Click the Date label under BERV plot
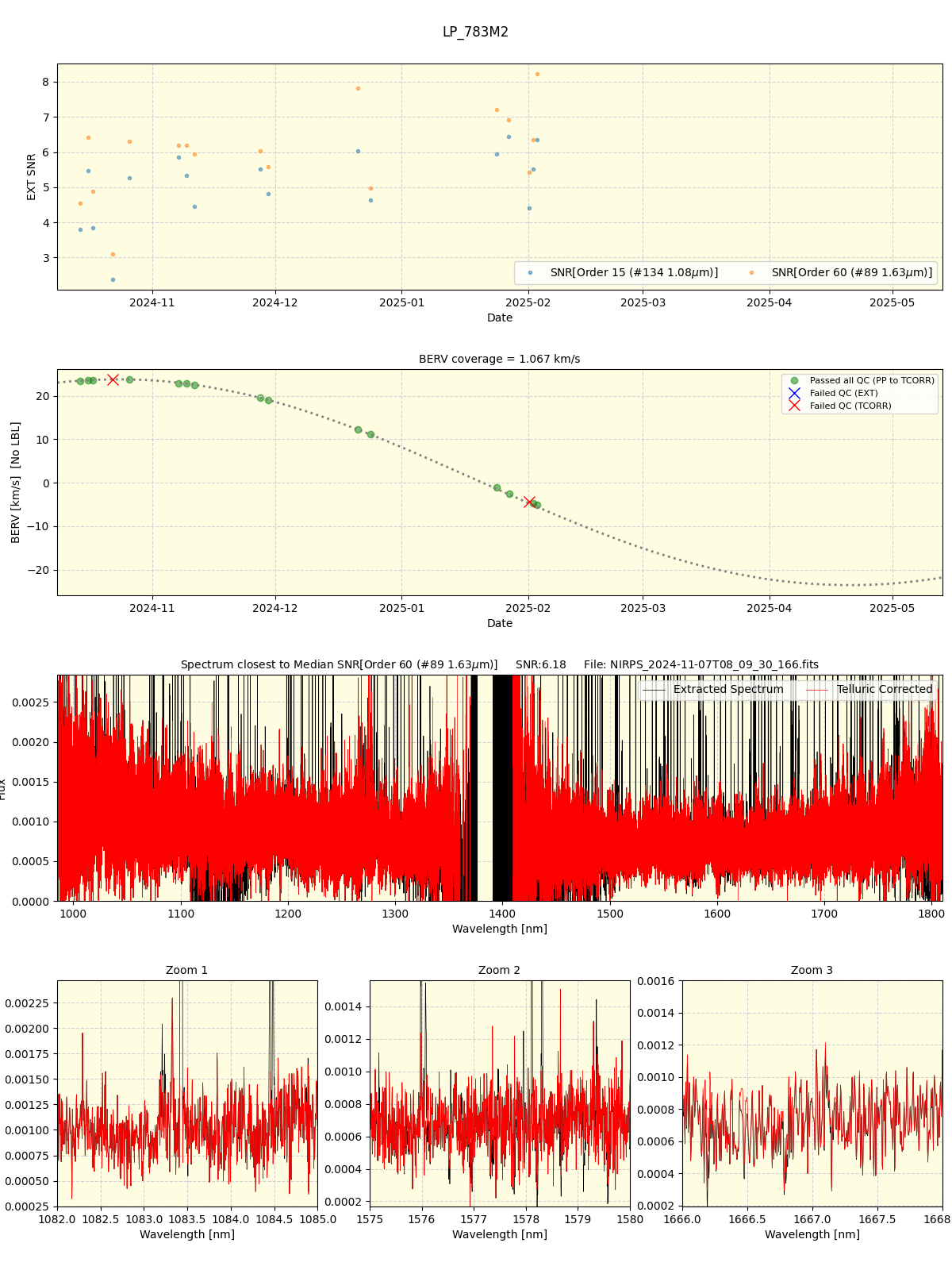Viewport: 952px width, 1270px height. click(499, 623)
